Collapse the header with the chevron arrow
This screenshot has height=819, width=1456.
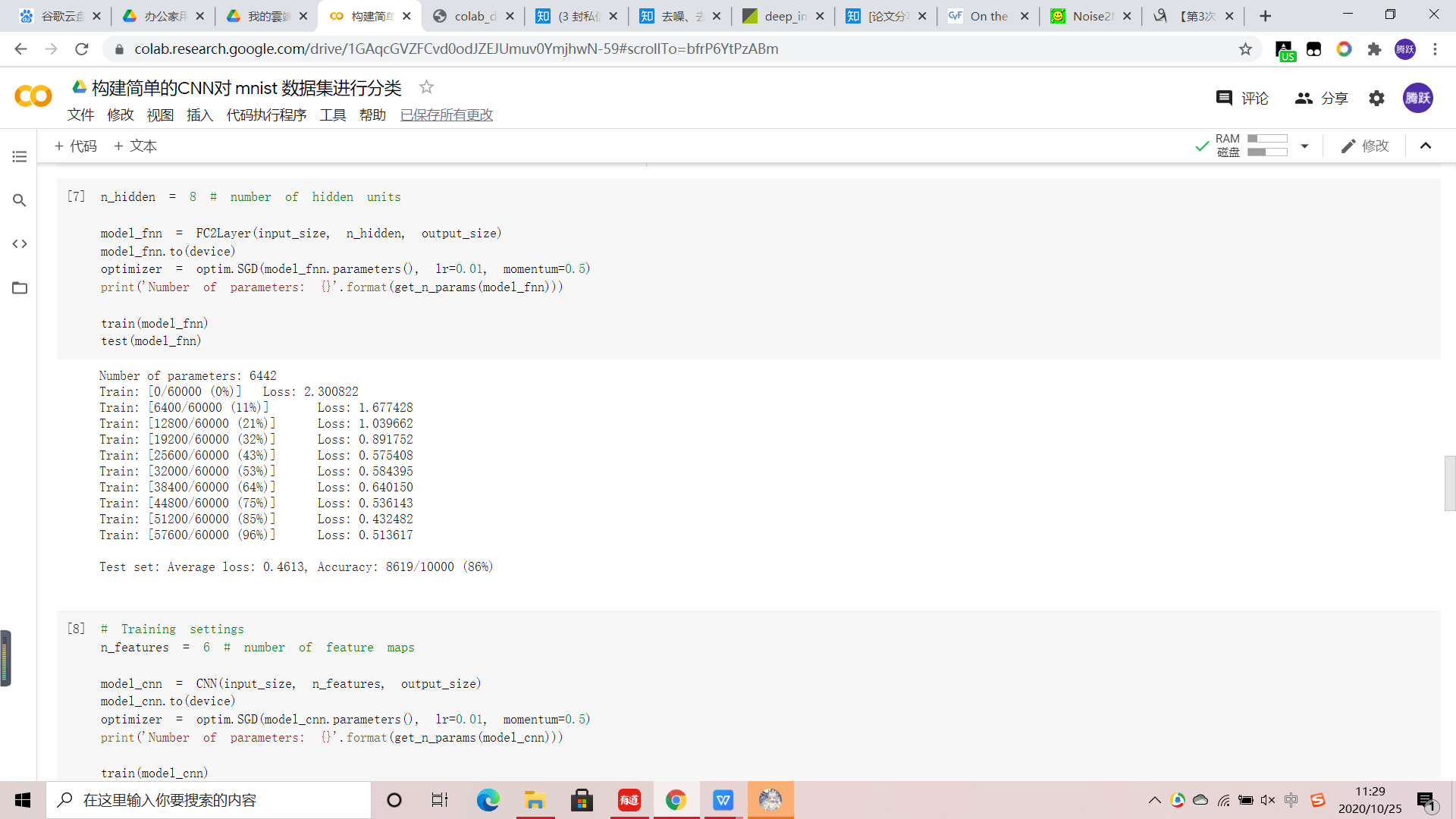[1426, 146]
